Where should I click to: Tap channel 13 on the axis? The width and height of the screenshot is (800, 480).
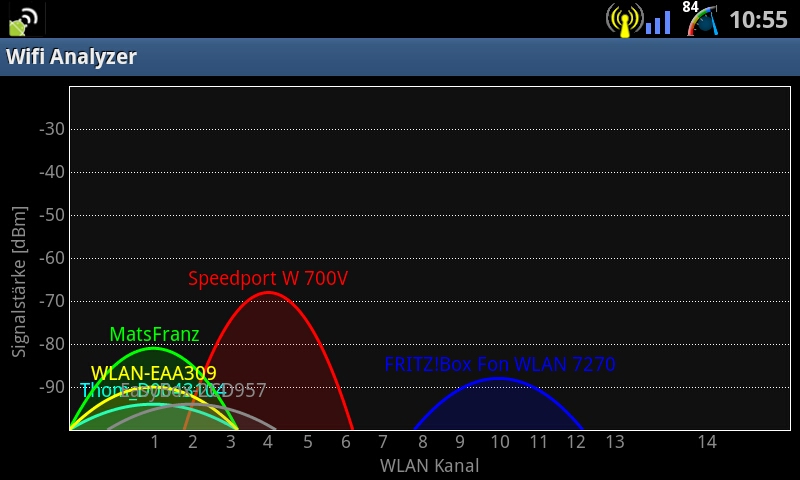[615, 442]
